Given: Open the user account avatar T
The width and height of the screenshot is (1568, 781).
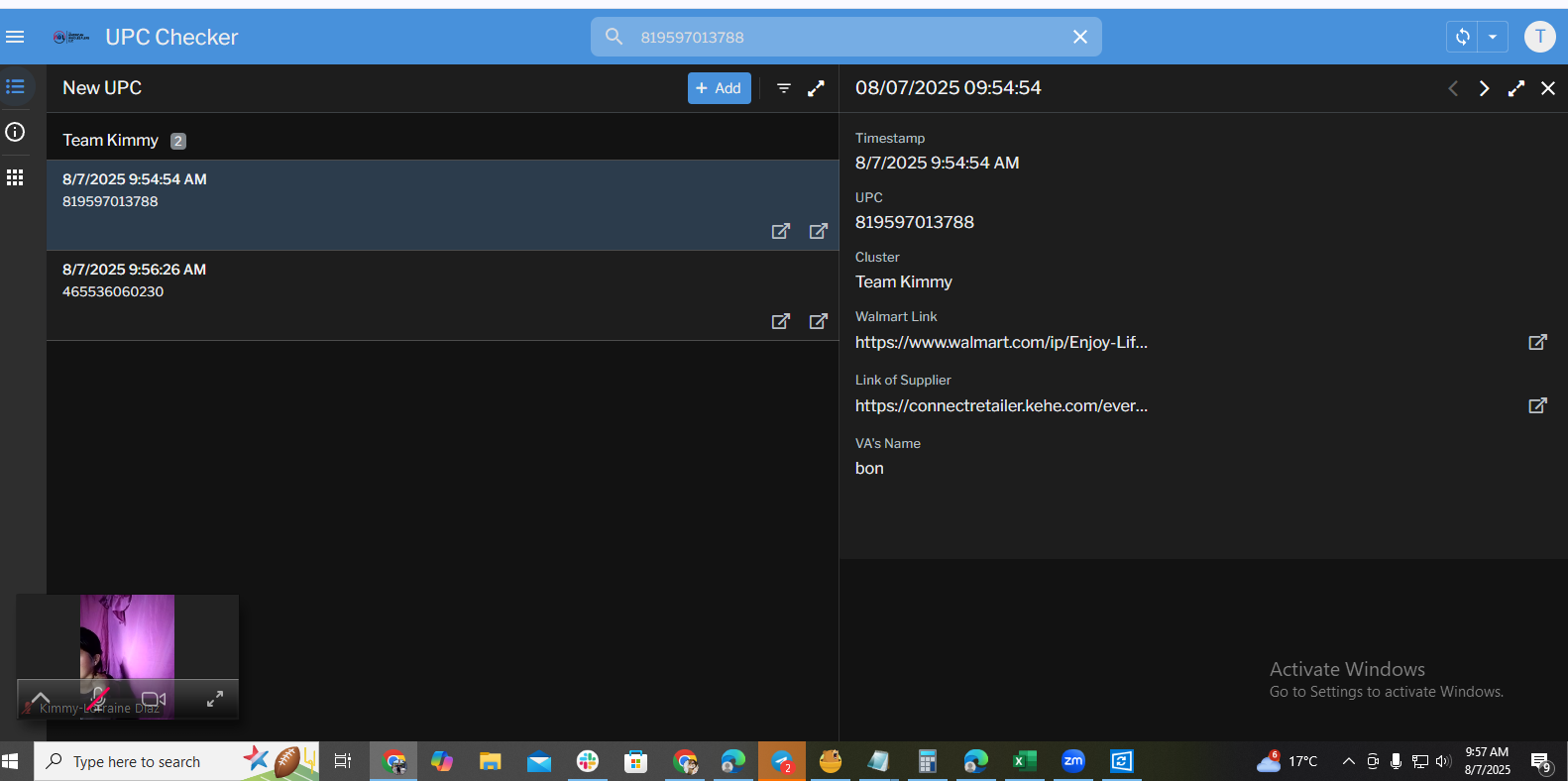Looking at the screenshot, I should [x=1539, y=37].
